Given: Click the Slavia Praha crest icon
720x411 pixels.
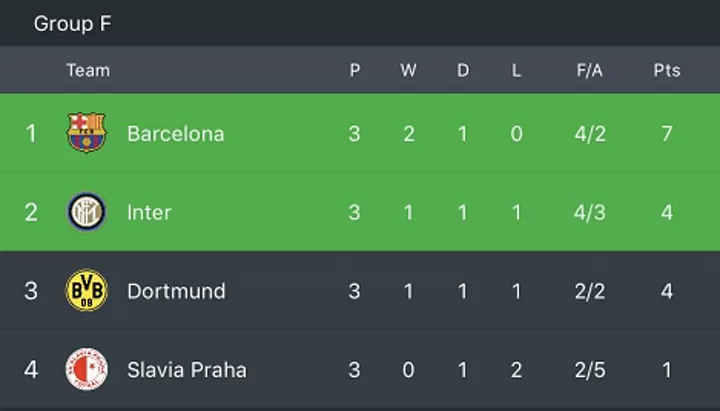Looking at the screenshot, I should point(87,369).
